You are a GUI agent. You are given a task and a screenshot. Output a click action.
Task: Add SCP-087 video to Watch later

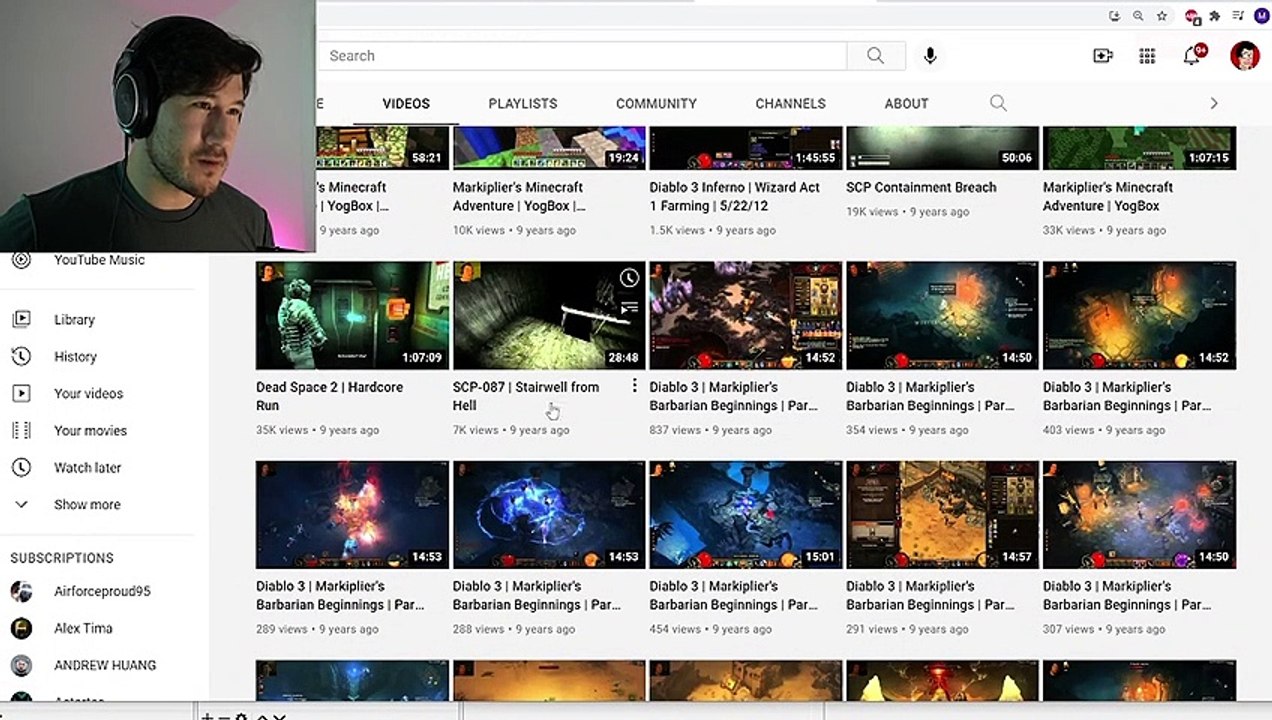(628, 278)
